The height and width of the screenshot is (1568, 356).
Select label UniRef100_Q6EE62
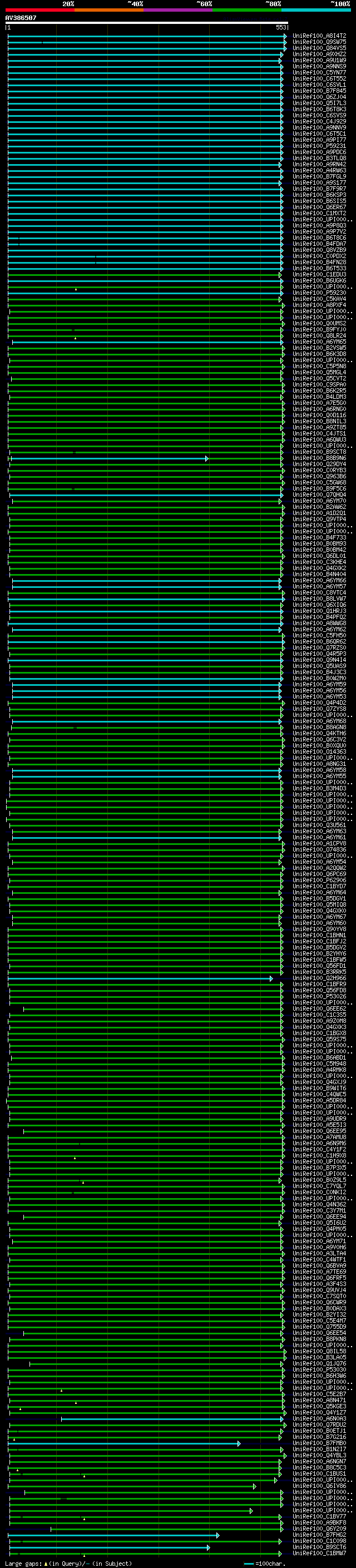(x=319, y=1008)
